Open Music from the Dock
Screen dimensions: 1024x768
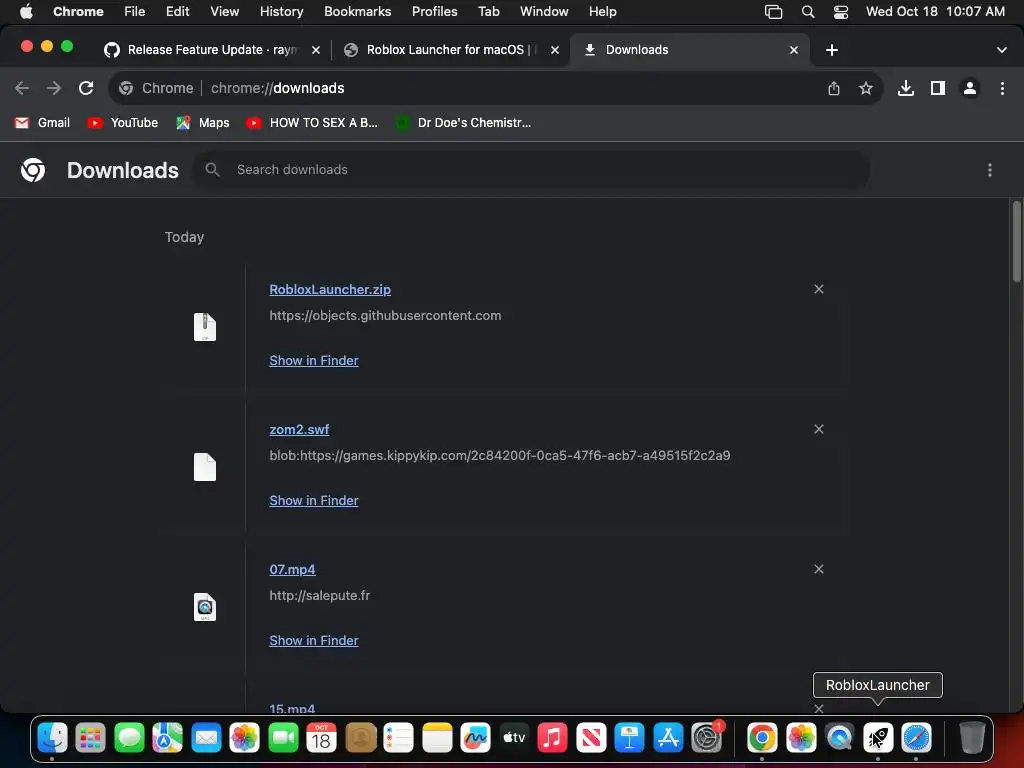[552, 738]
